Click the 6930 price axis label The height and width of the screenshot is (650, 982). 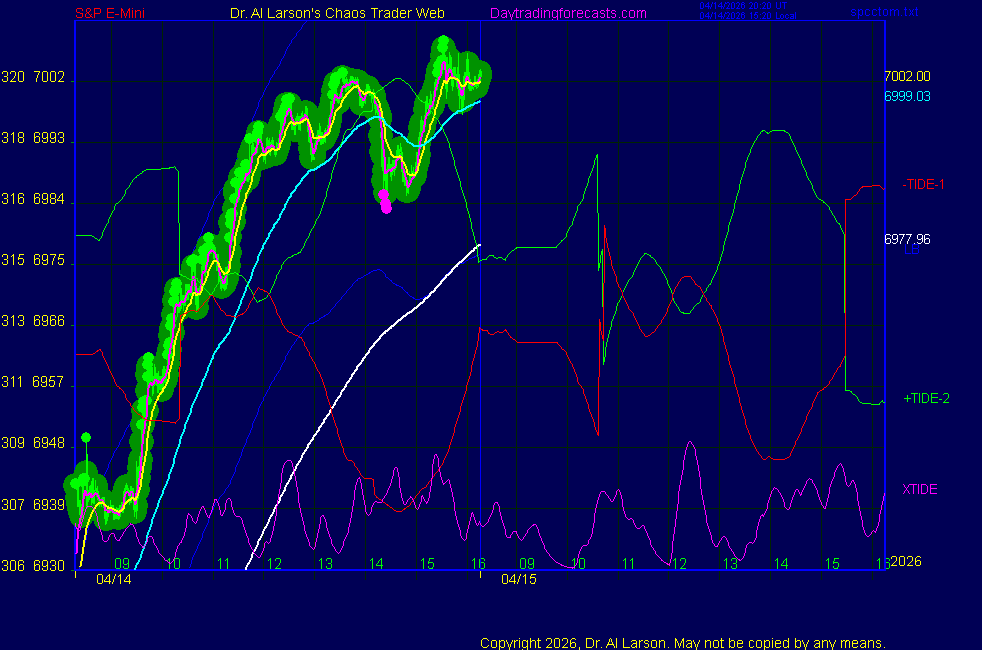click(x=49, y=566)
